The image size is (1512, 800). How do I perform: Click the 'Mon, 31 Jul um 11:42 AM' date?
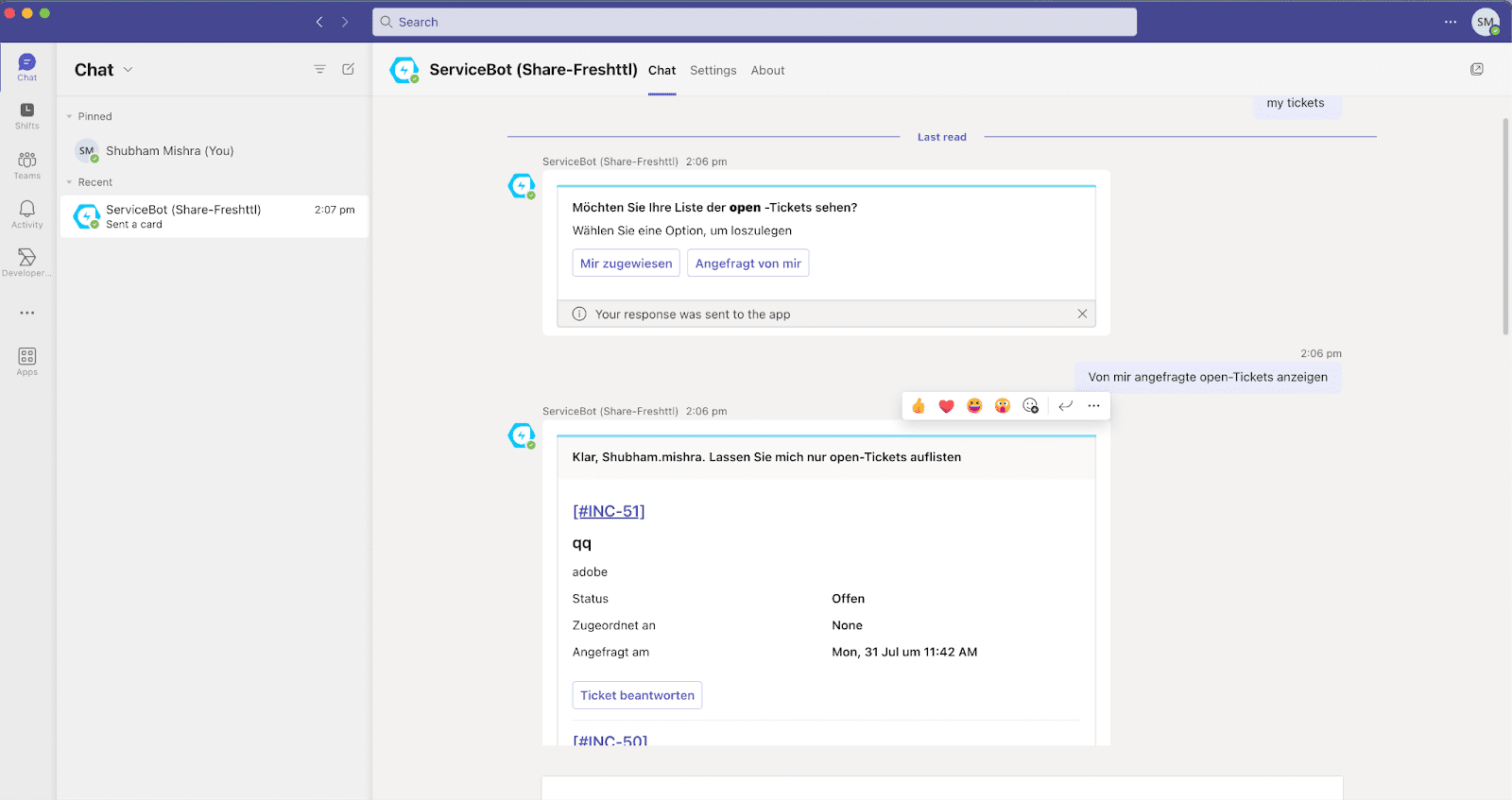(x=904, y=652)
